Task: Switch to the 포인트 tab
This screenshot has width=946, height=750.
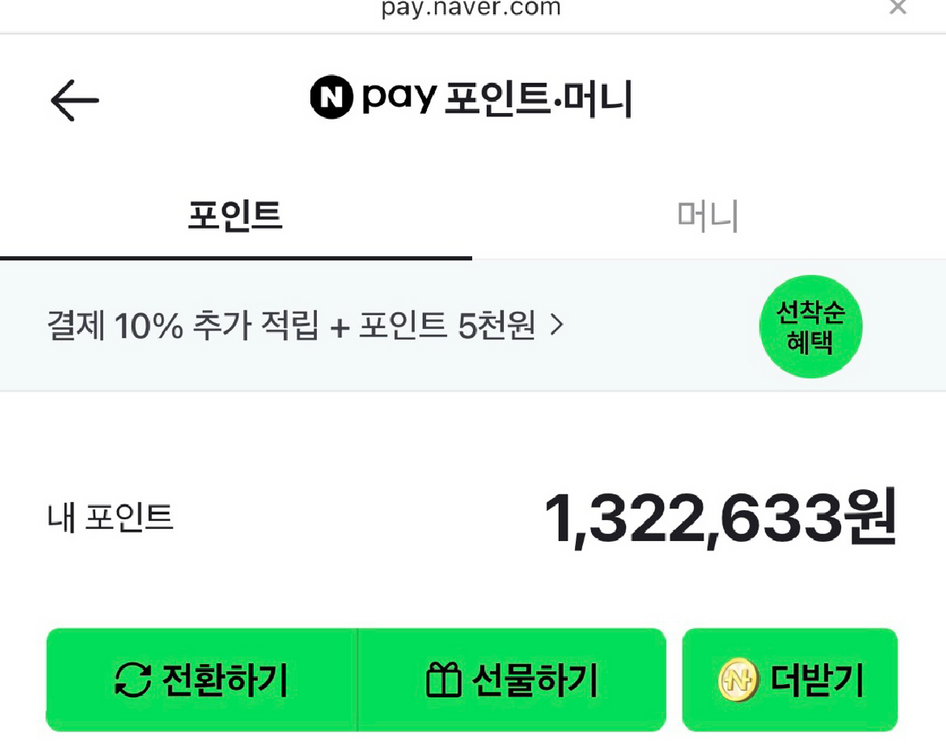Action: 236,216
